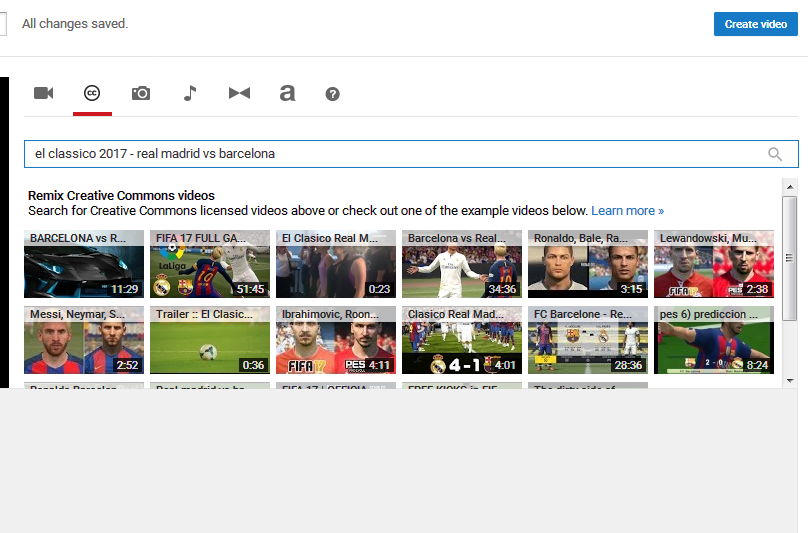Click the search magnifier icon
Image resolution: width=808 pixels, height=533 pixels.
pyautogui.click(x=775, y=154)
